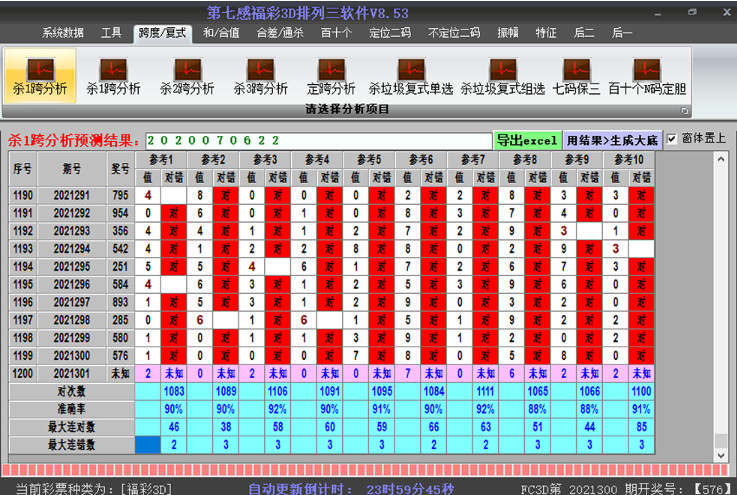The image size is (737, 495).
Task: Click the 奖号 cell 795
Action: tap(120, 195)
